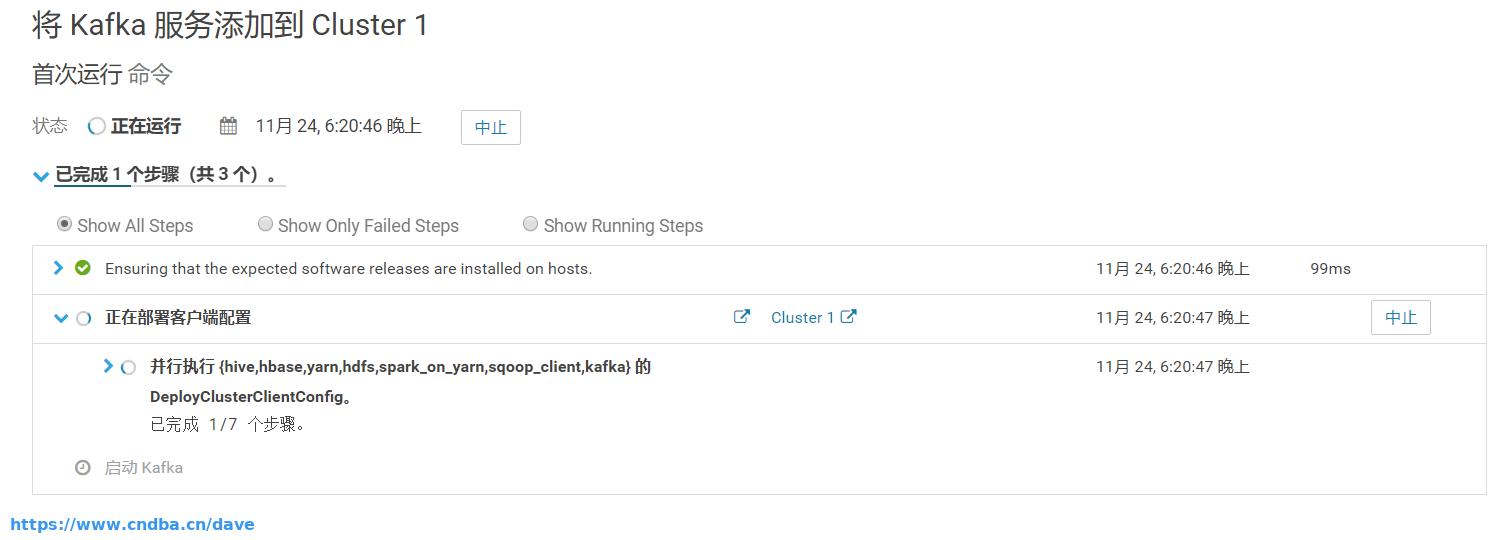
Task: Click the spinner icon beside 正在部署客户端配置
Action: (x=84, y=318)
